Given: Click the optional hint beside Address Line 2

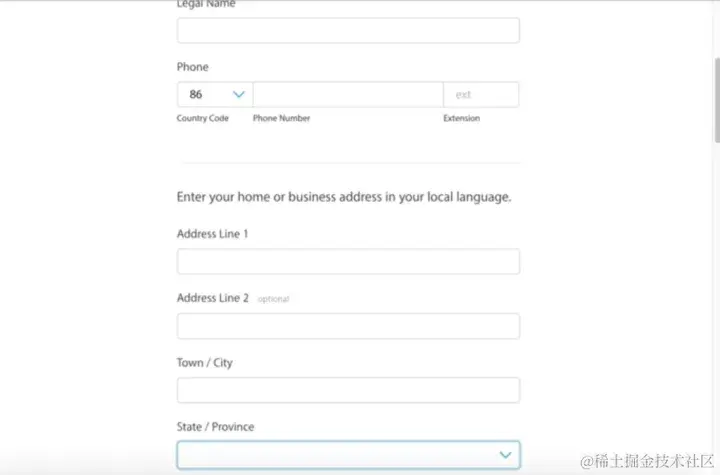Looking at the screenshot, I should tap(274, 299).
